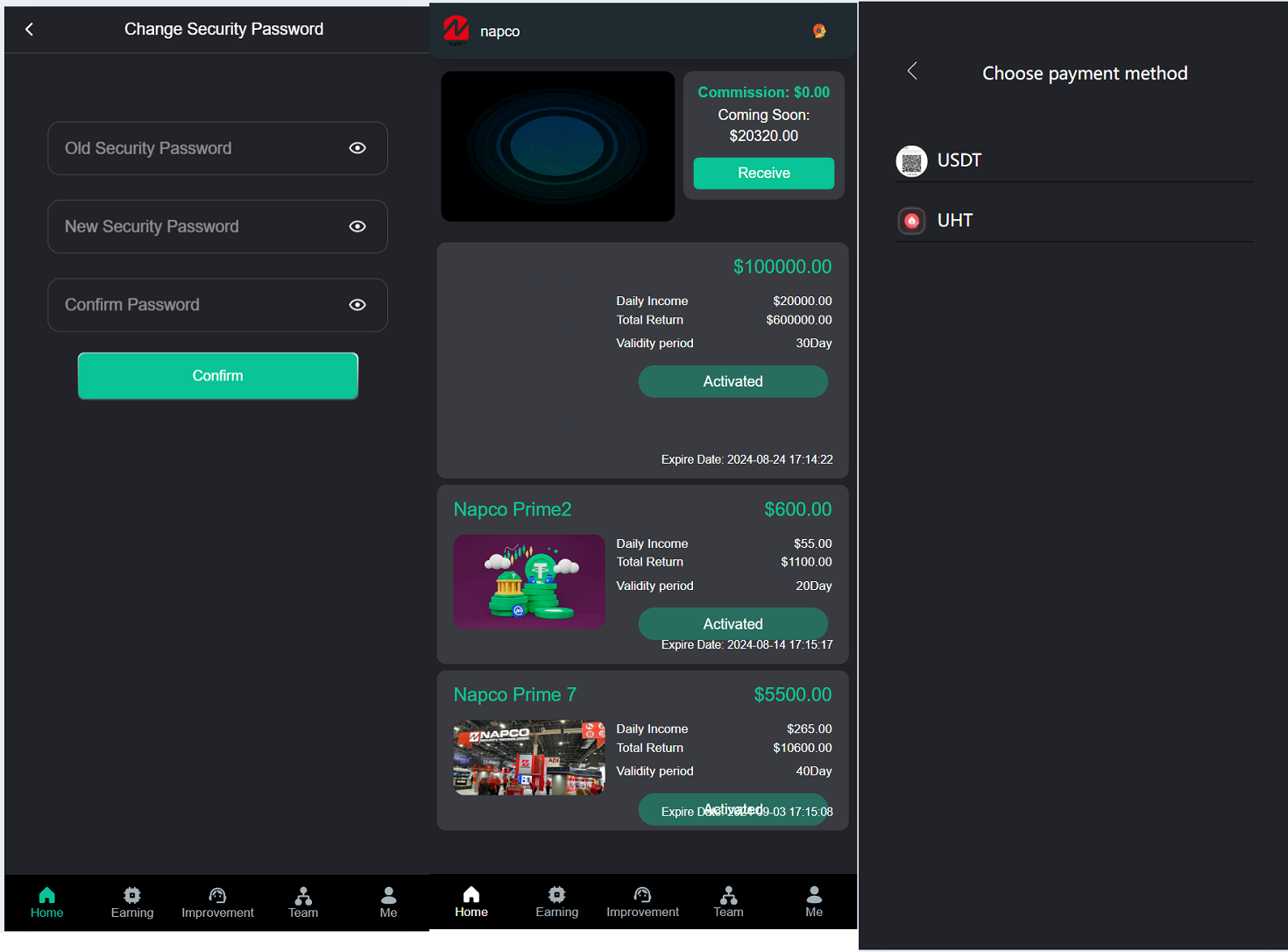Screen dimensions: 1288x952
Task: Click the napco Improvement tab gauge icon
Action: pyautogui.click(x=642, y=894)
